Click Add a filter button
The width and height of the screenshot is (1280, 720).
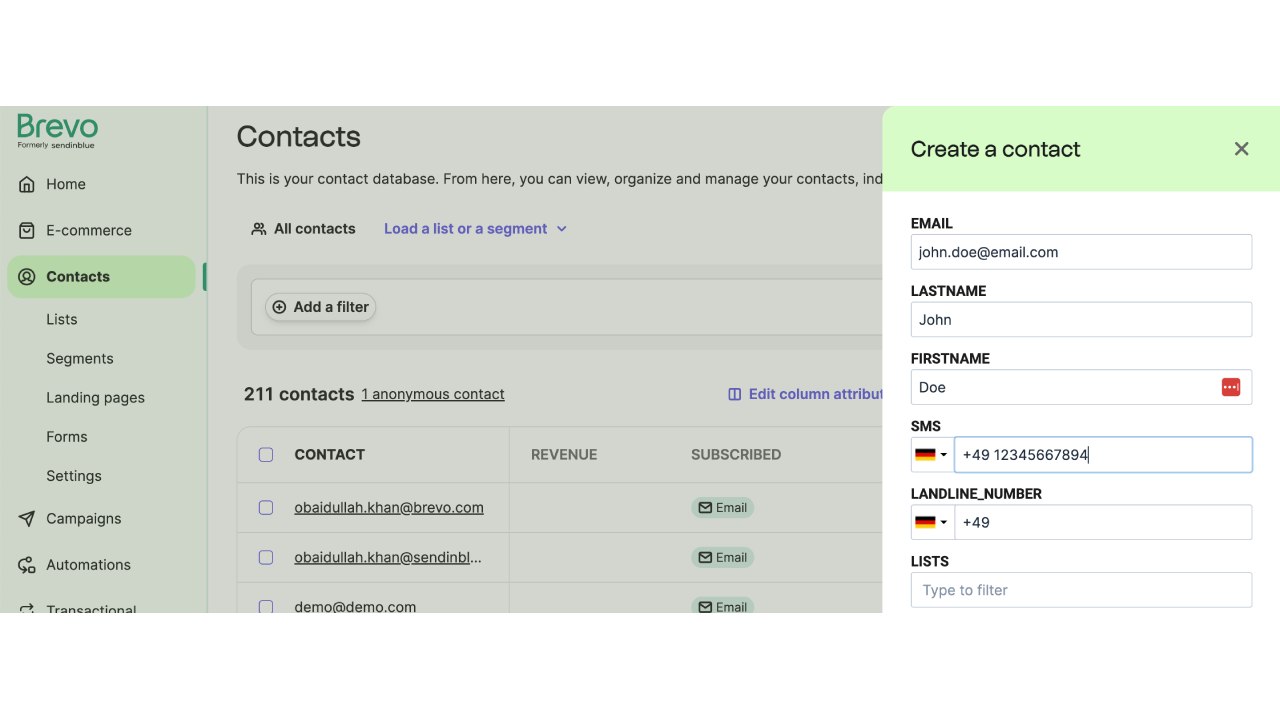321,307
